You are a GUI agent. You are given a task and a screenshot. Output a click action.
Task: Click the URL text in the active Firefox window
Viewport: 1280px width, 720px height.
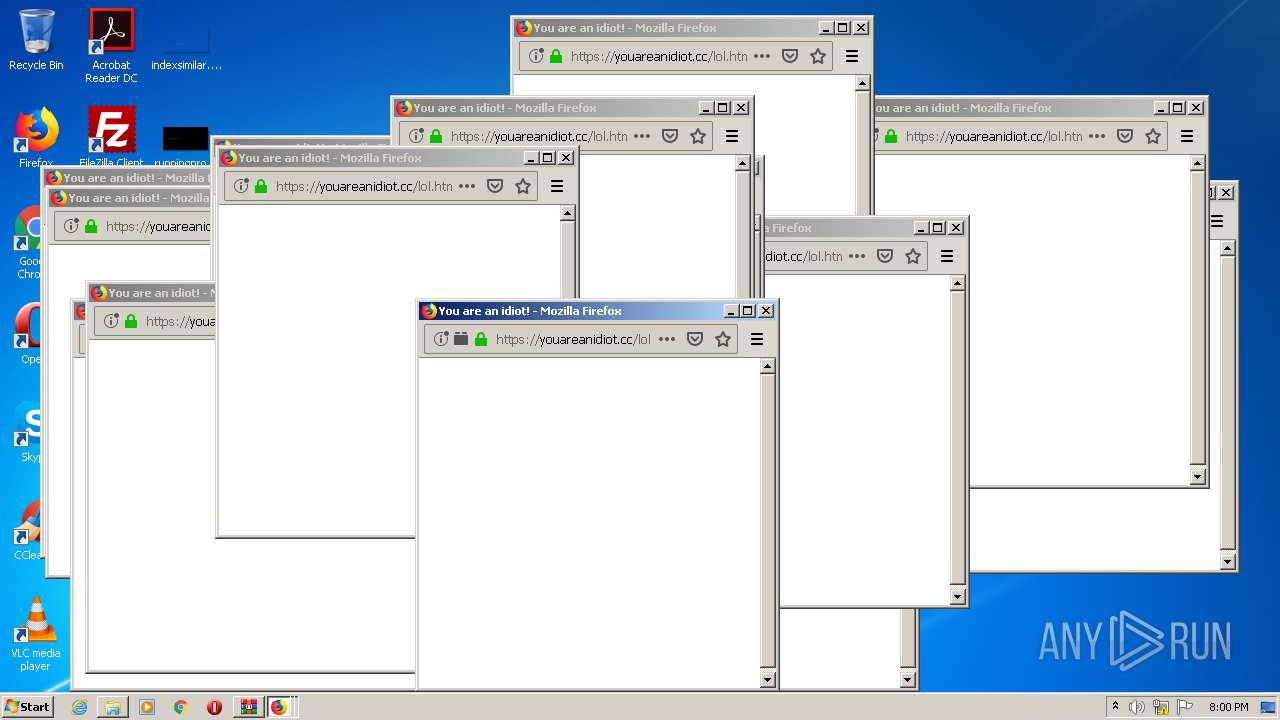tap(573, 339)
